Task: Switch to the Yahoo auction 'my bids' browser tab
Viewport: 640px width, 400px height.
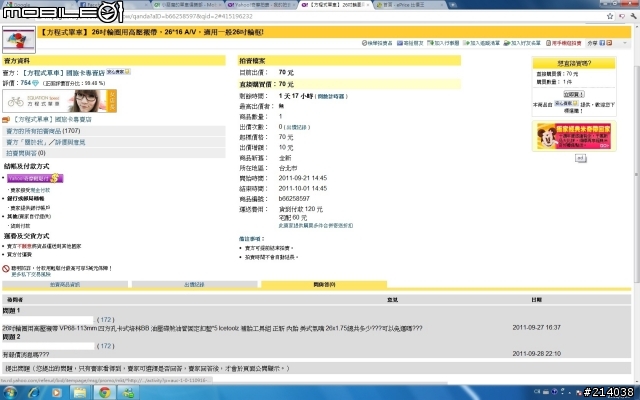Action: (261, 4)
